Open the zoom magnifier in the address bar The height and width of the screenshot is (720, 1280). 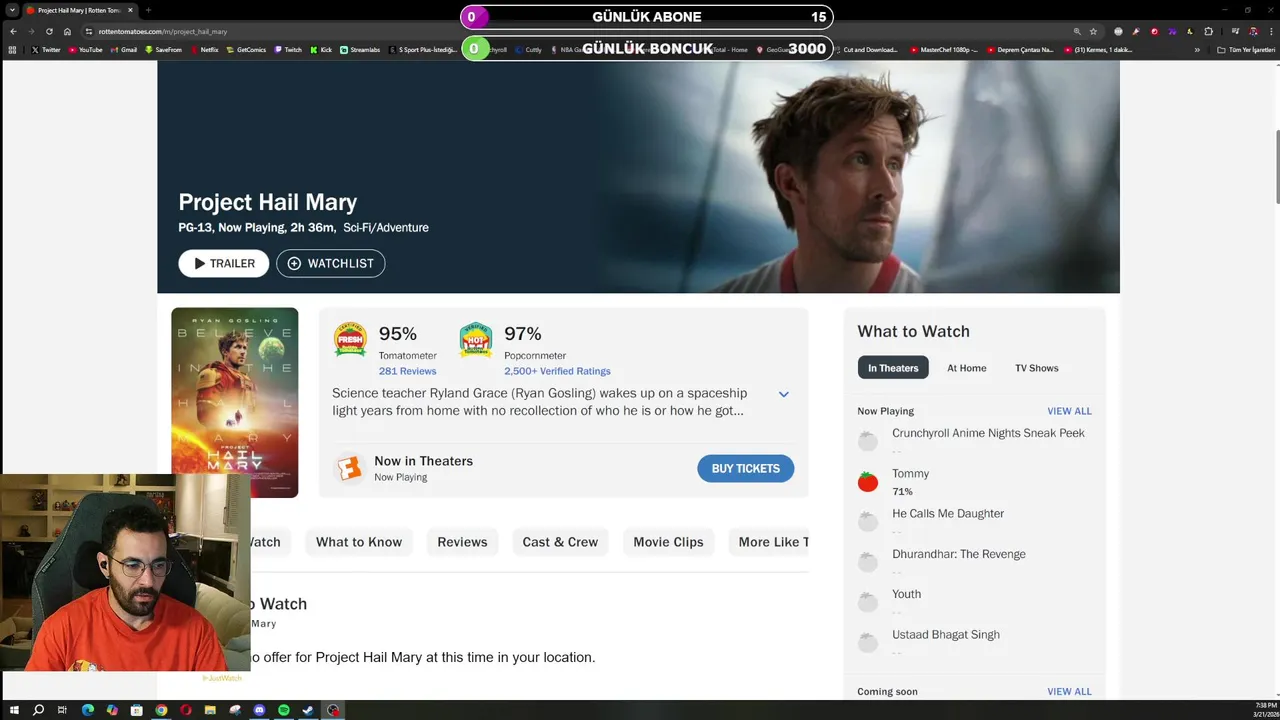1077,31
